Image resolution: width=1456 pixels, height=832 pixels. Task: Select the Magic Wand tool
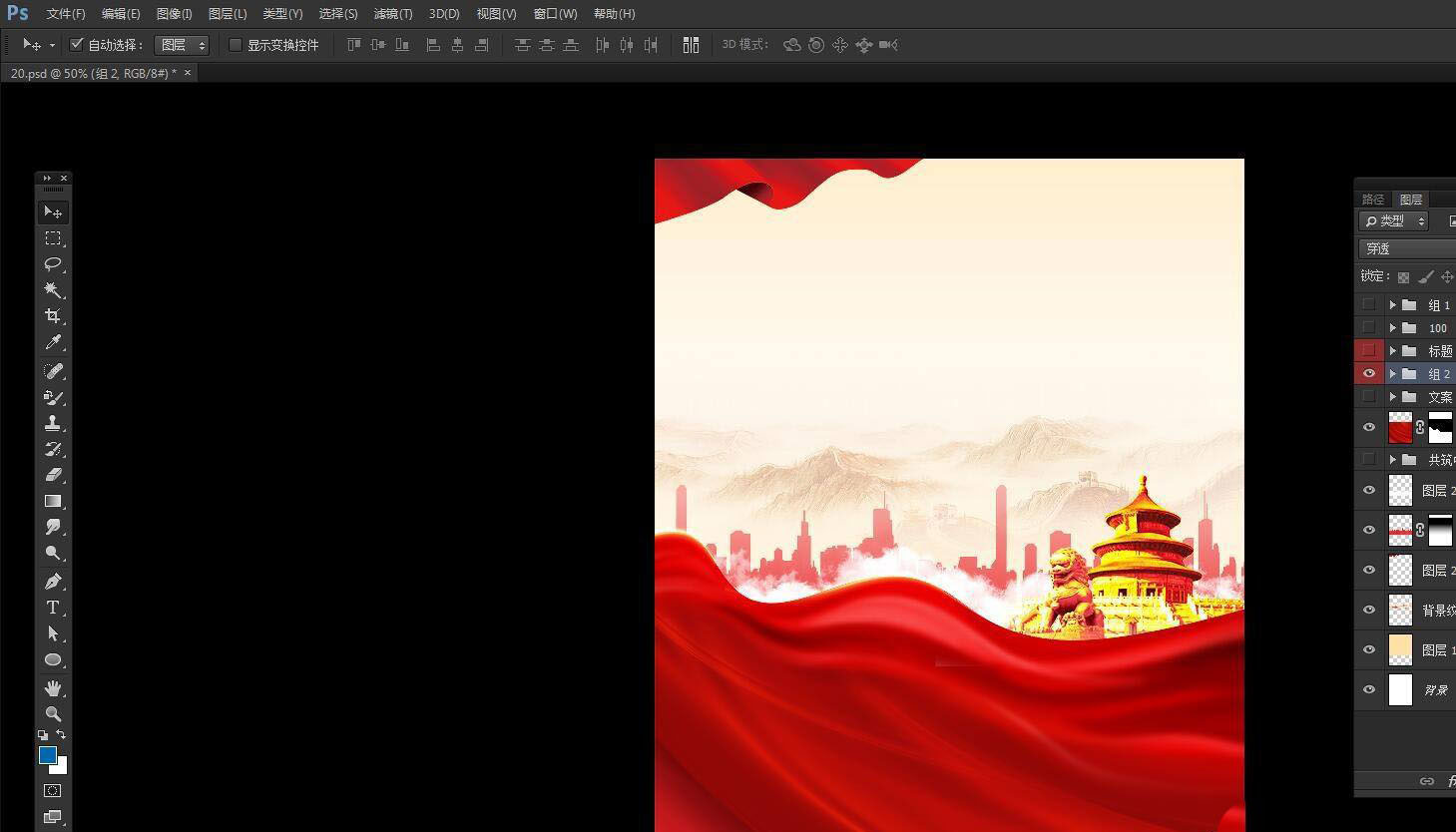pyautogui.click(x=53, y=290)
